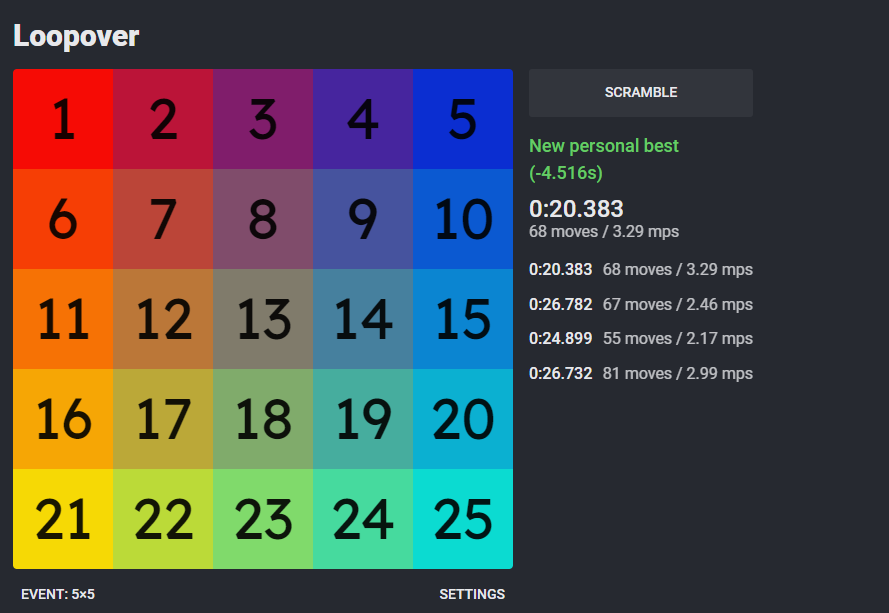Click the SCRAMBLE button
The height and width of the screenshot is (613, 889).
click(x=641, y=93)
